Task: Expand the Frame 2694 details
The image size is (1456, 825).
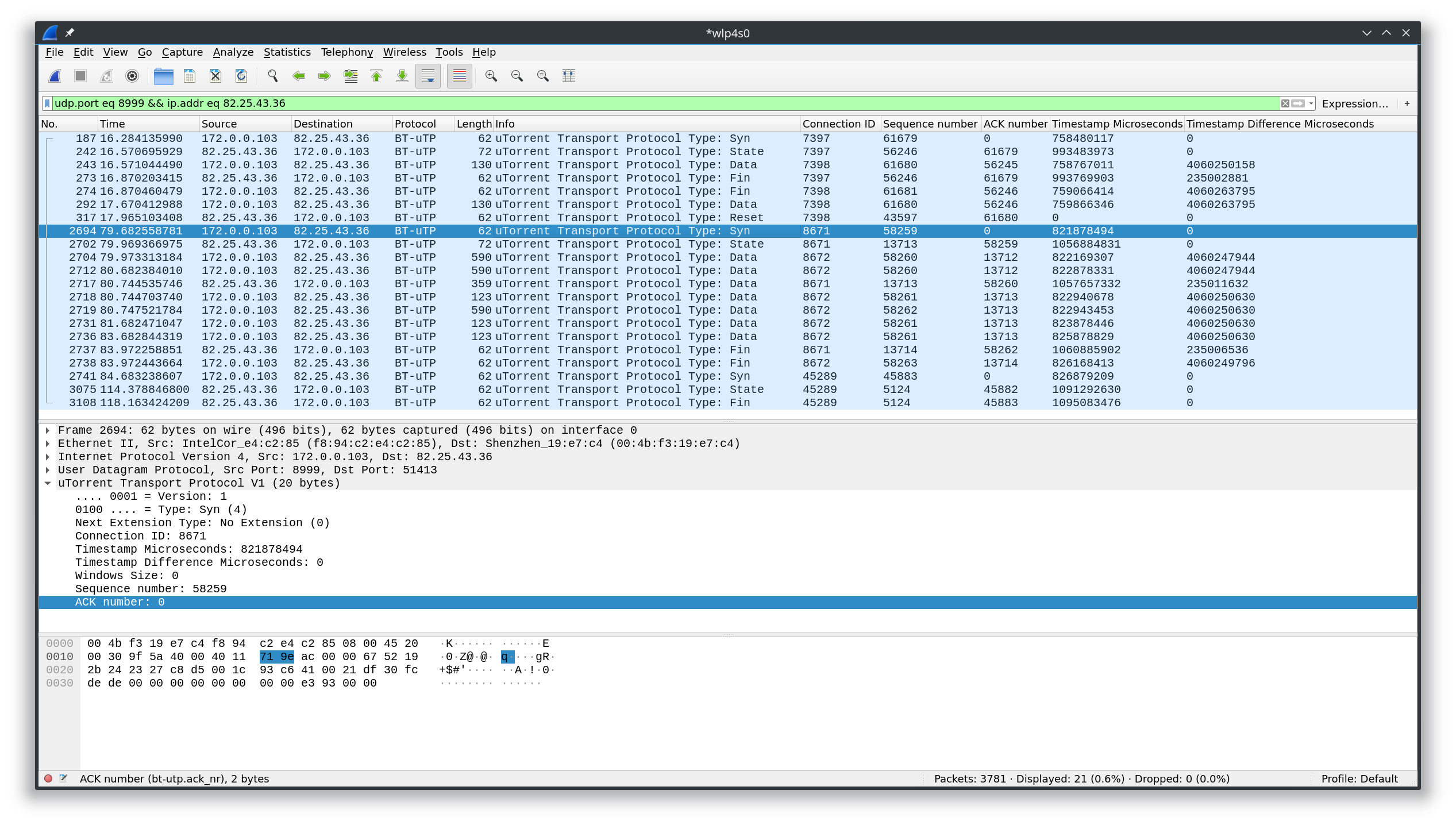Action: click(x=48, y=430)
